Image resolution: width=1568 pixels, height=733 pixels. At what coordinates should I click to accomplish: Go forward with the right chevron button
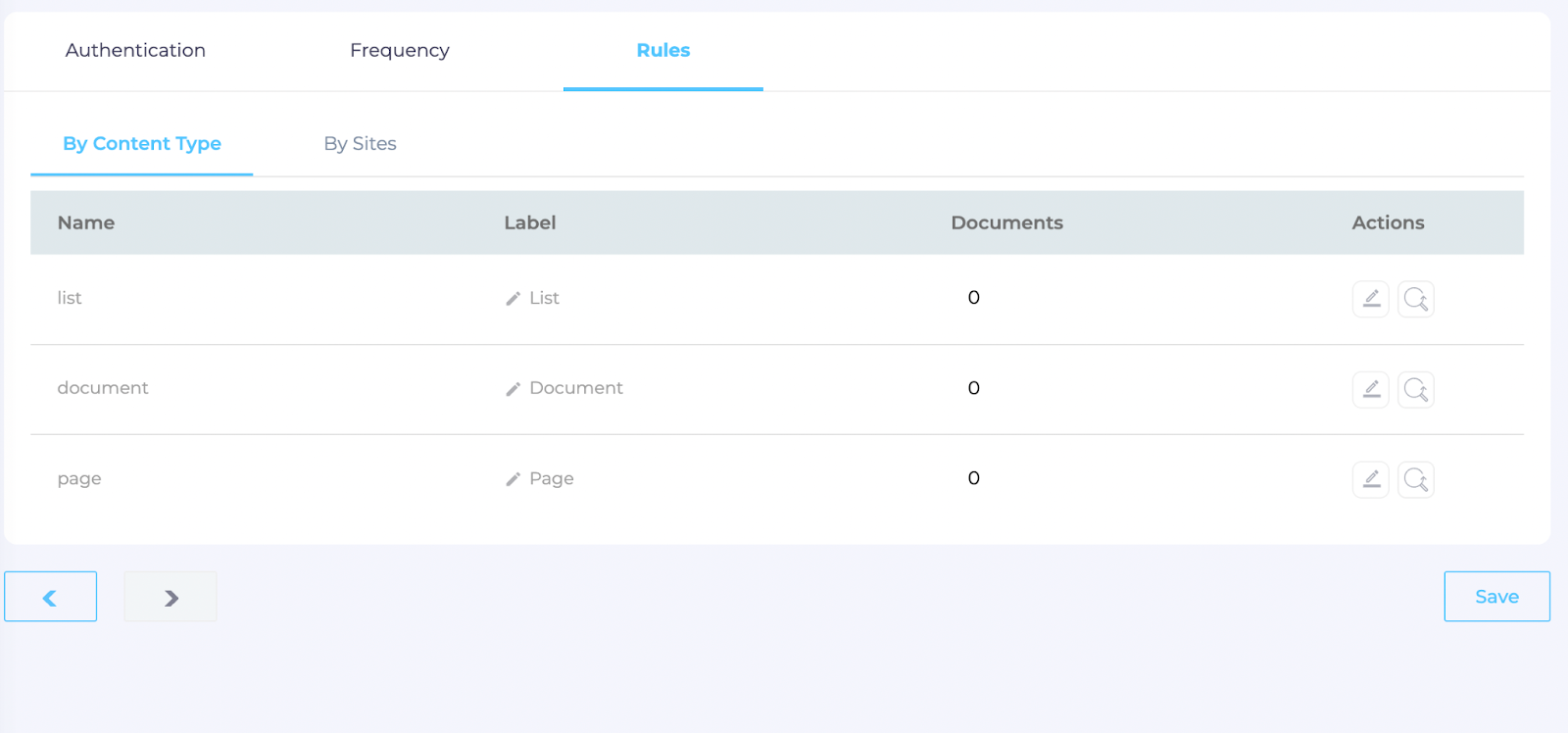point(171,597)
